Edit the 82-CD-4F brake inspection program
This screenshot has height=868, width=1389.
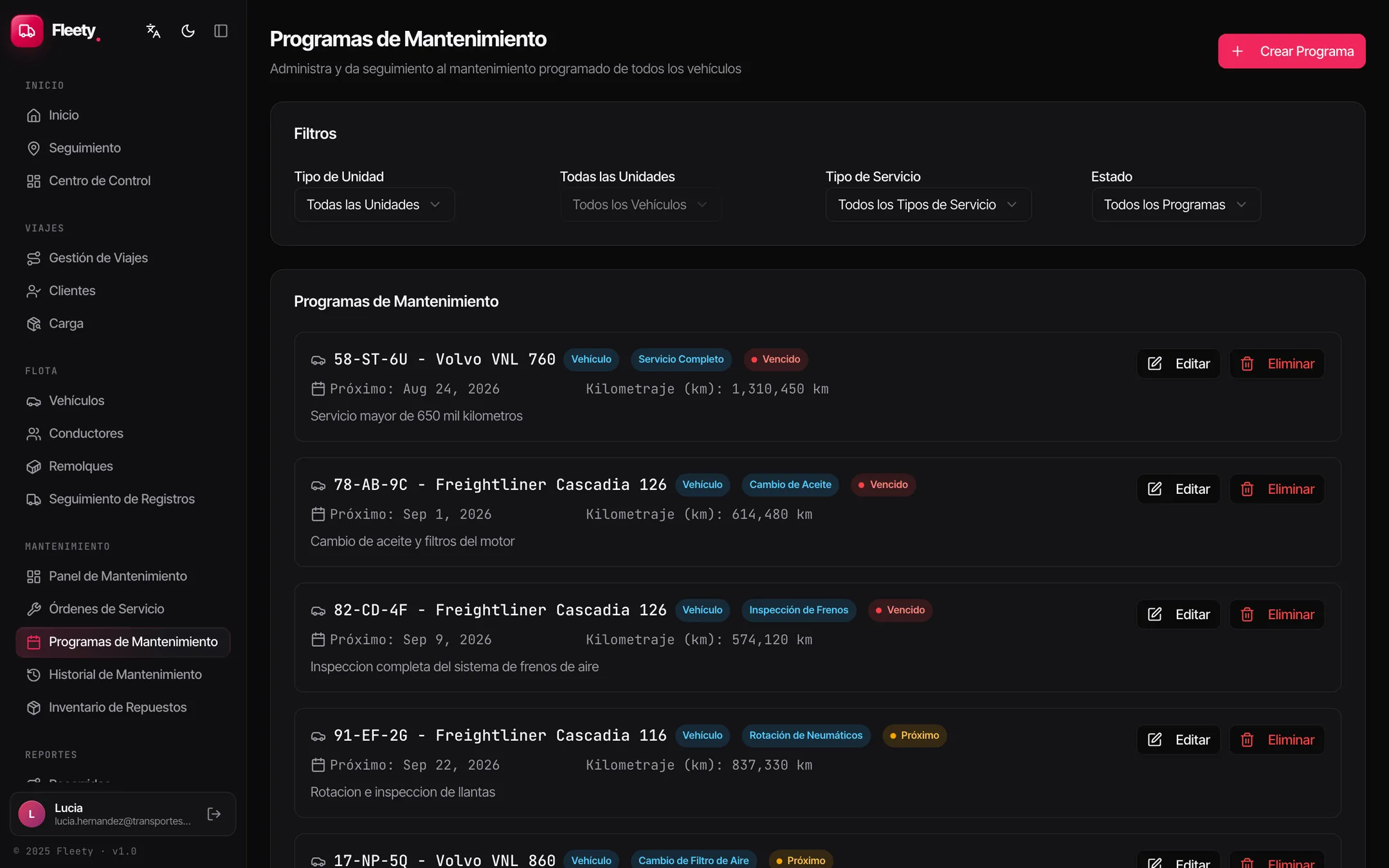click(1178, 615)
